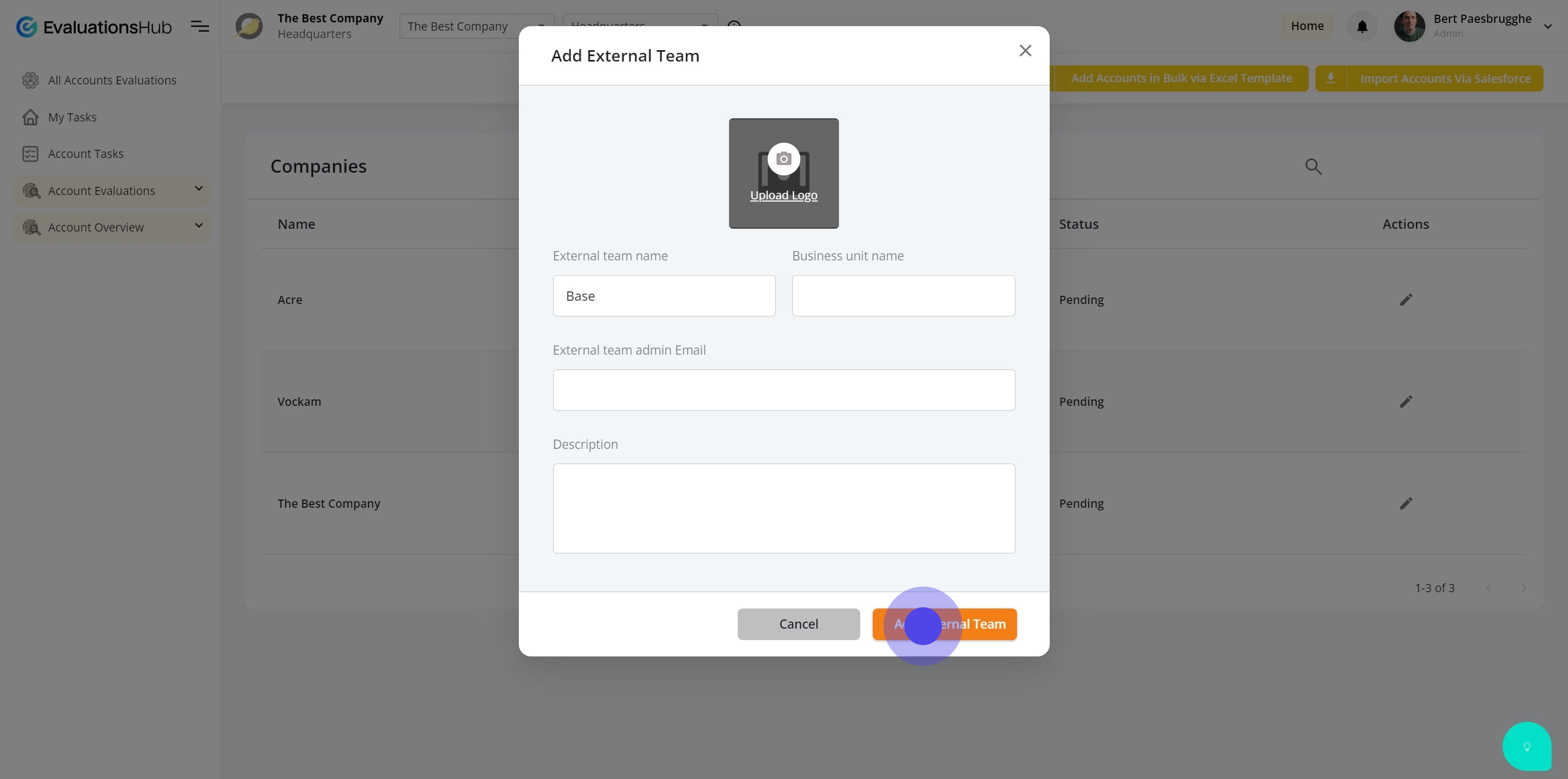Go to All Accounts Evaluations
This screenshot has width=1568, height=779.
tap(112, 81)
